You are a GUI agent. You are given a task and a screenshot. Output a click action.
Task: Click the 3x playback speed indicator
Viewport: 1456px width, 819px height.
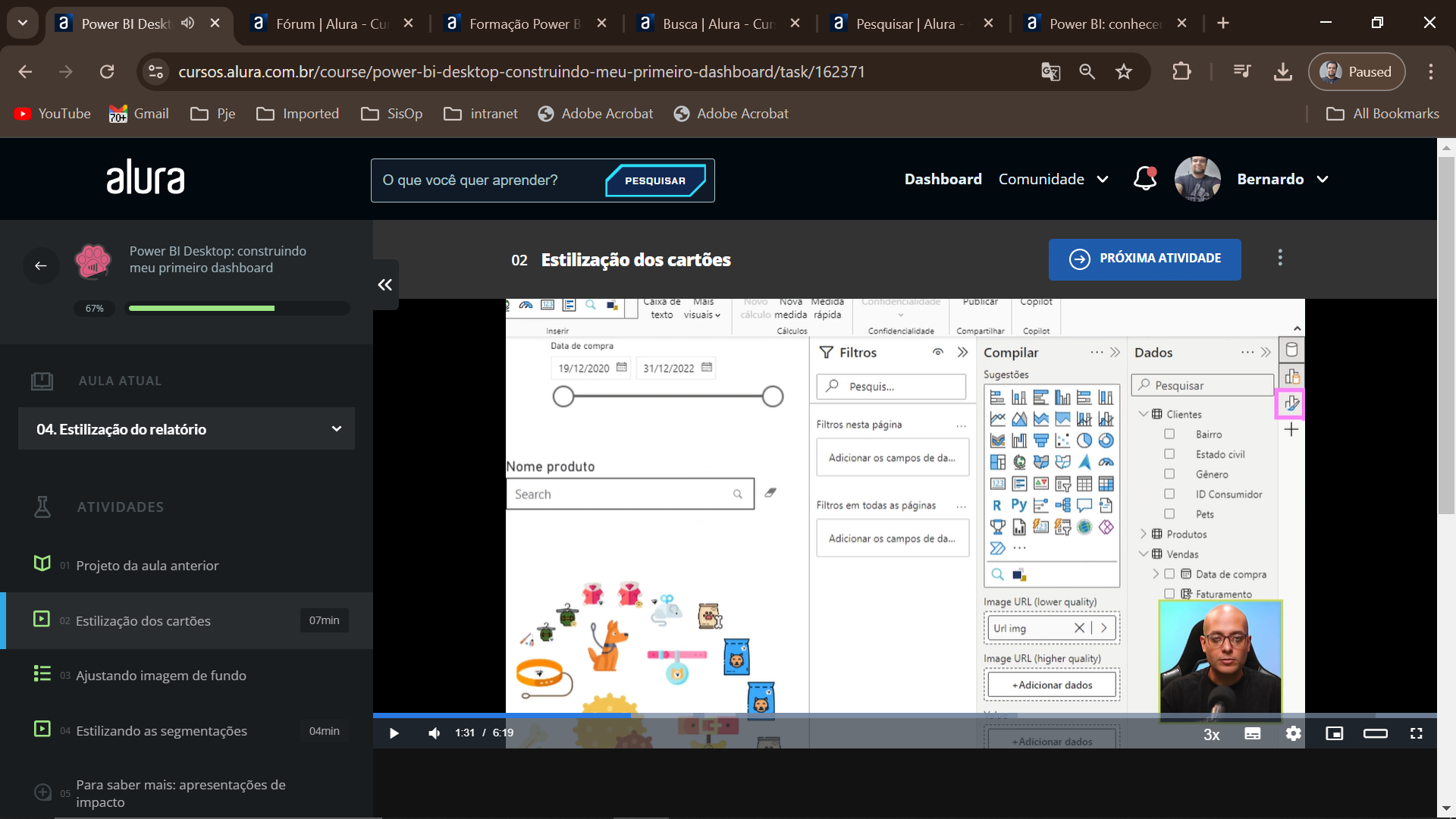(x=1211, y=733)
